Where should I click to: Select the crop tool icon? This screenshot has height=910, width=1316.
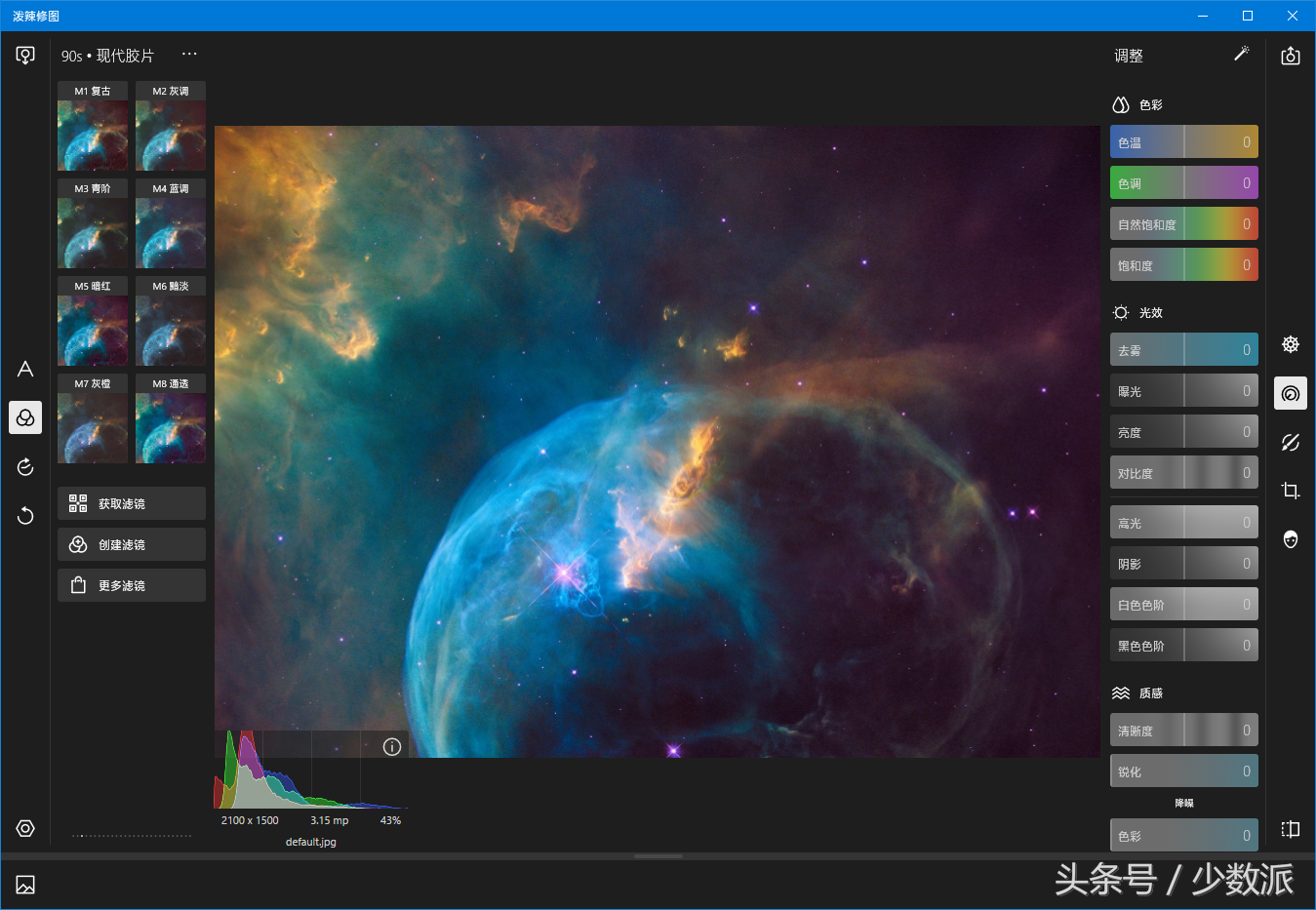click(1290, 491)
